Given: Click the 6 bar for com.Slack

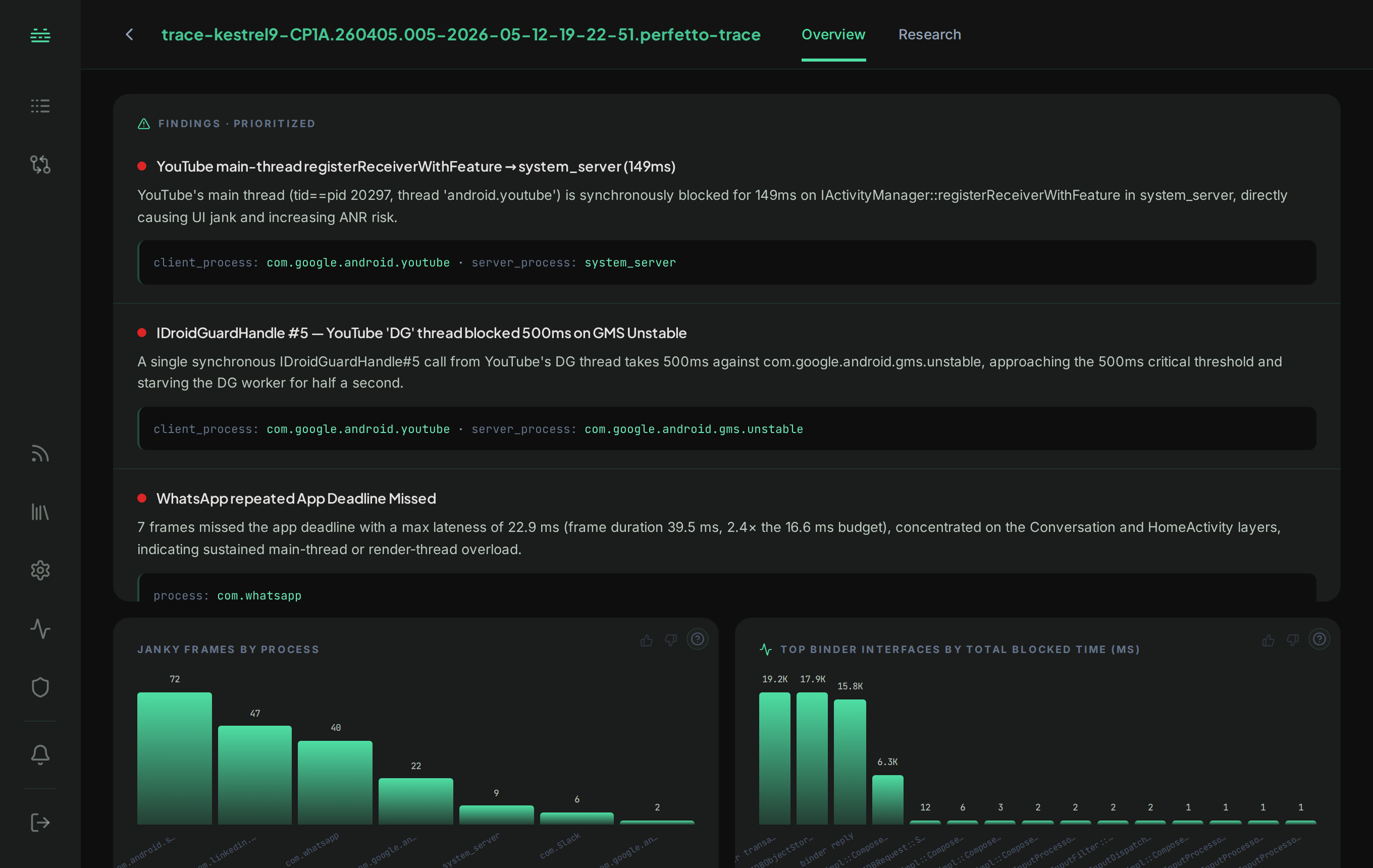Looking at the screenshot, I should click(x=577, y=818).
